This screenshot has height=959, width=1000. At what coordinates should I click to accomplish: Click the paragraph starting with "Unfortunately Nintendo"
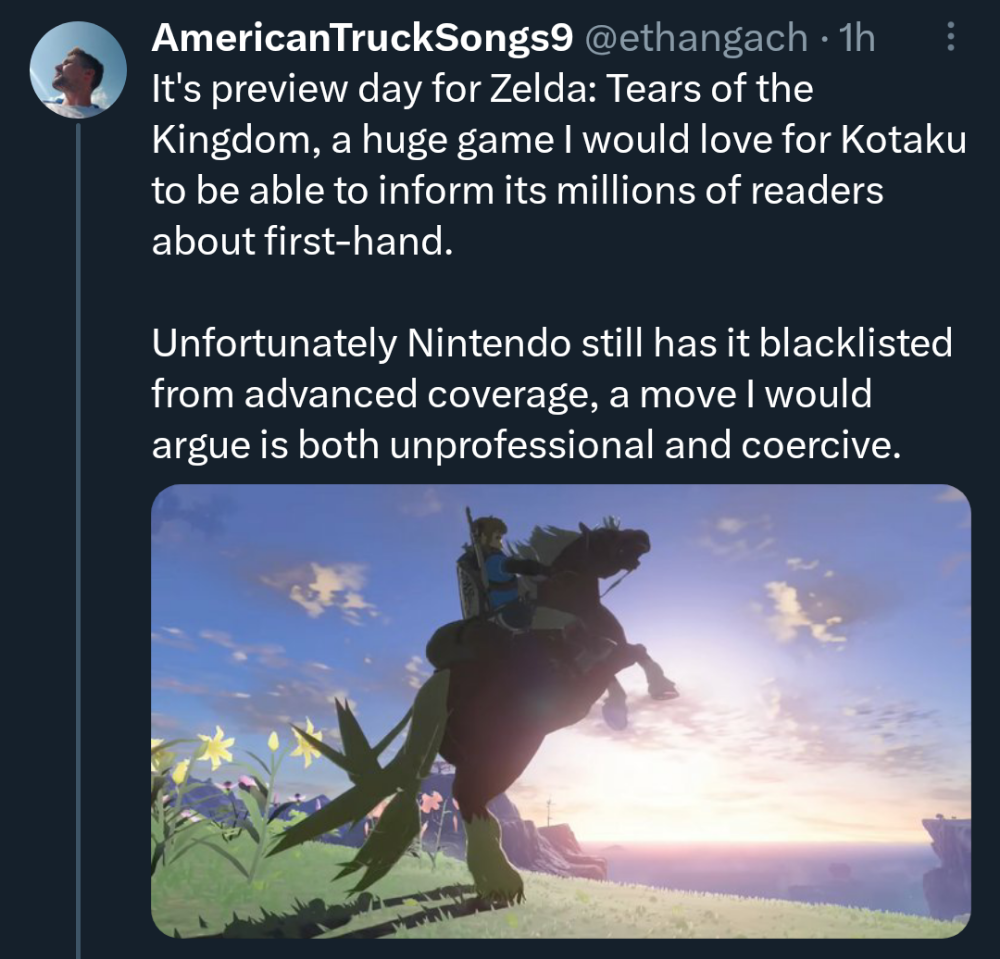point(550,395)
